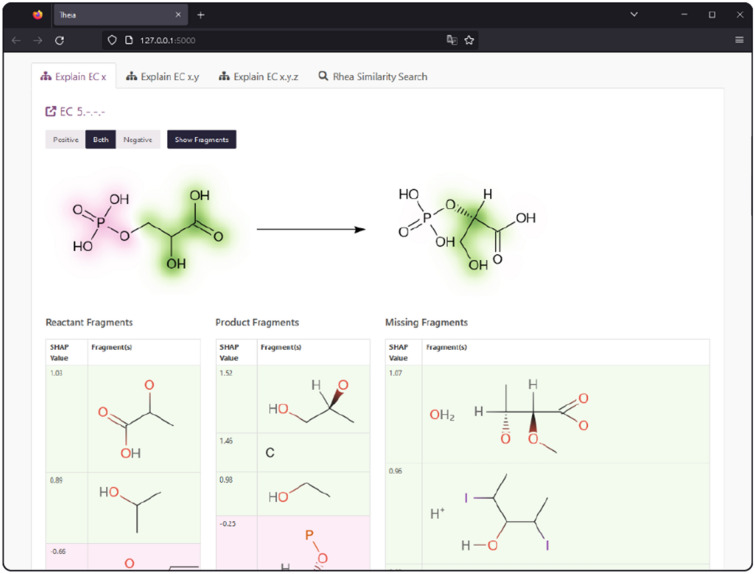The width and height of the screenshot is (755, 574).
Task: Reload the current page
Action: (59, 40)
